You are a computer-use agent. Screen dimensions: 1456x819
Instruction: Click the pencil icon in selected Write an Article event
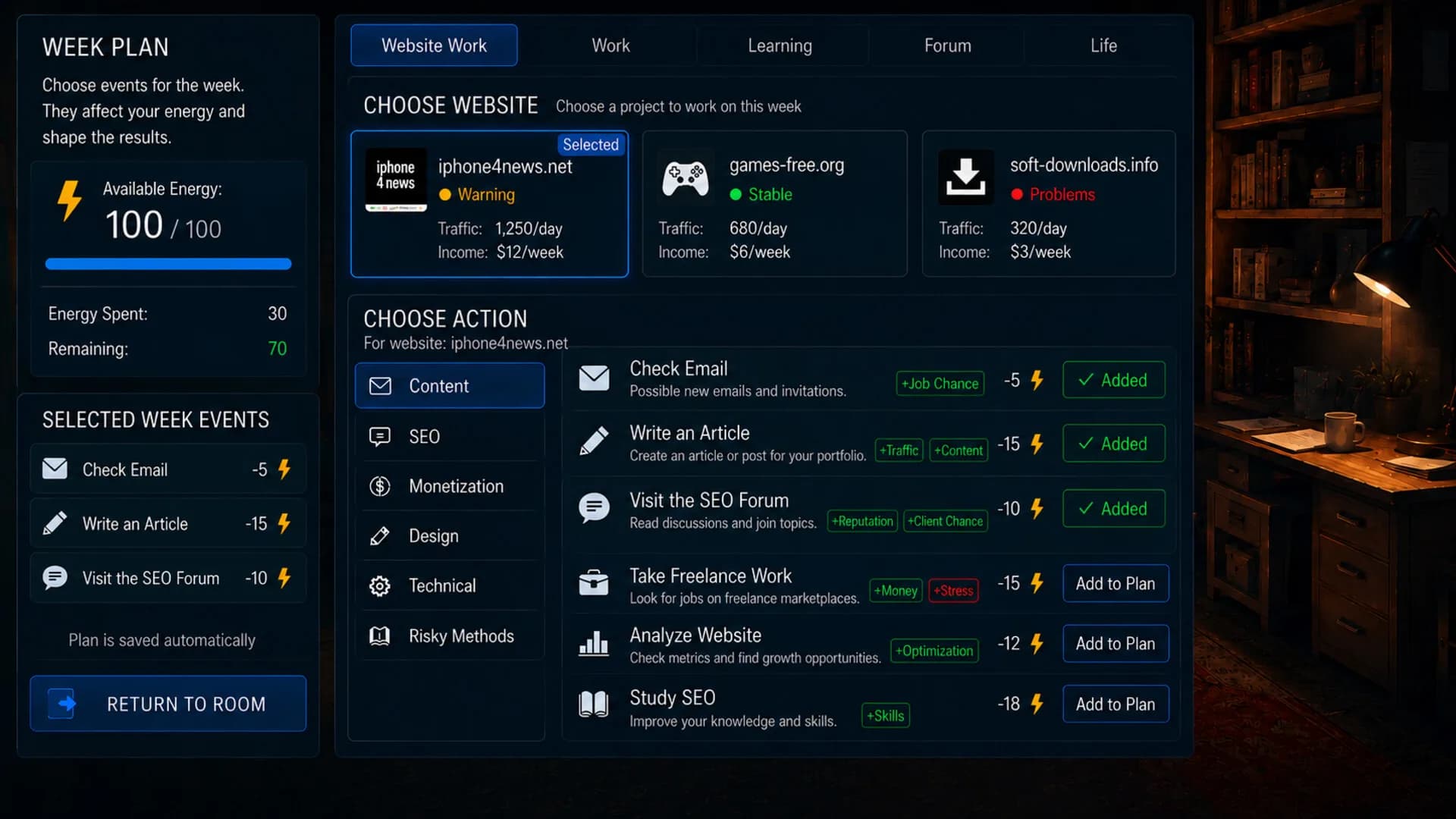pos(55,523)
